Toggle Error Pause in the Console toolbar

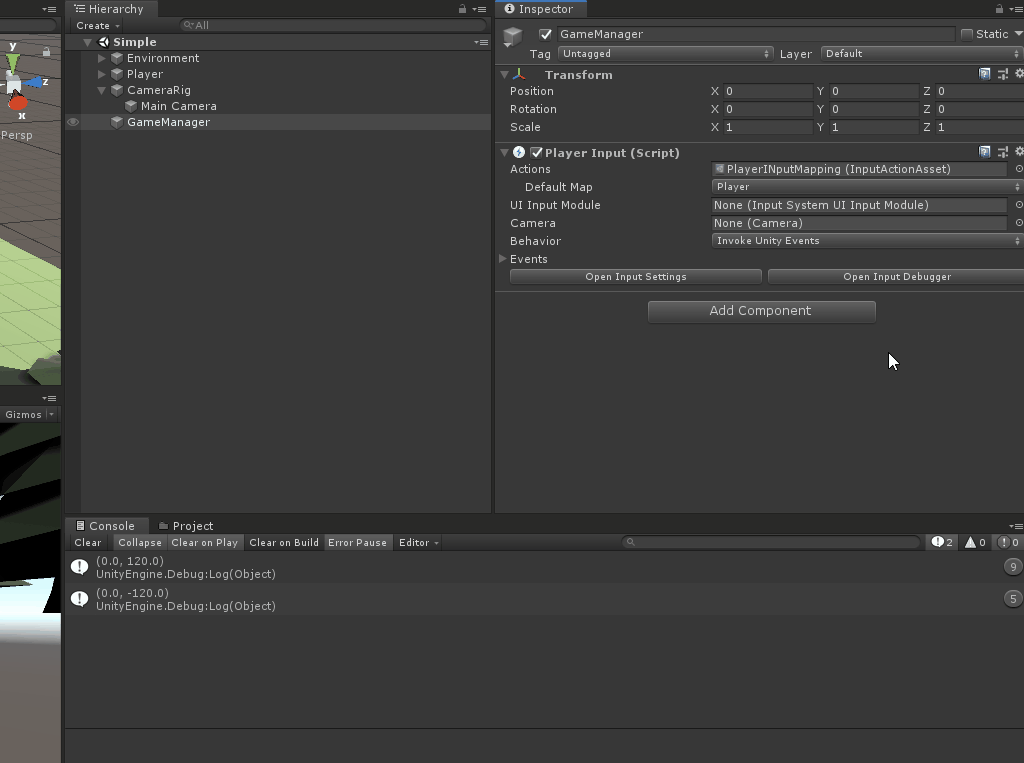357,542
